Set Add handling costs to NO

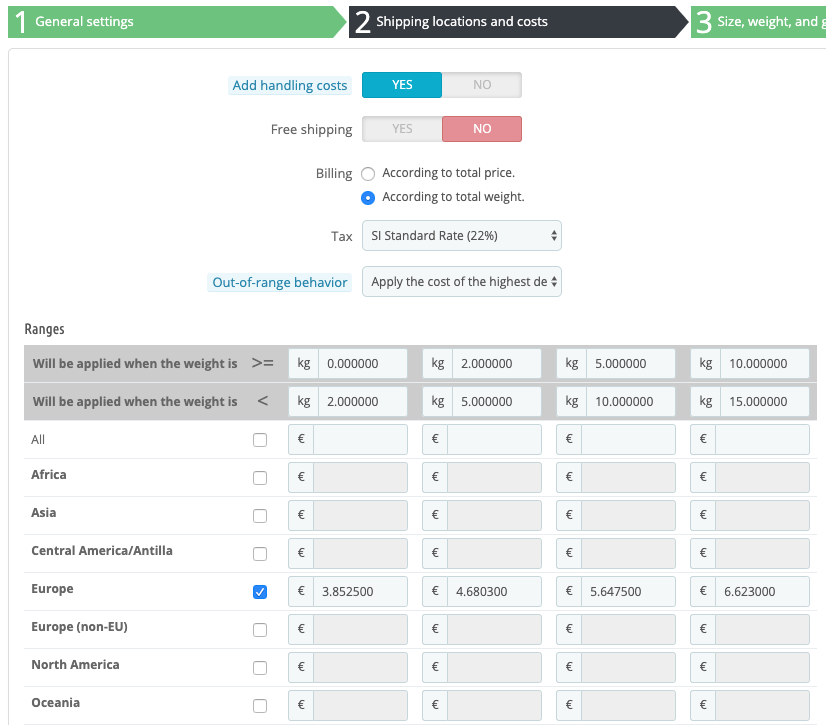[x=482, y=85]
